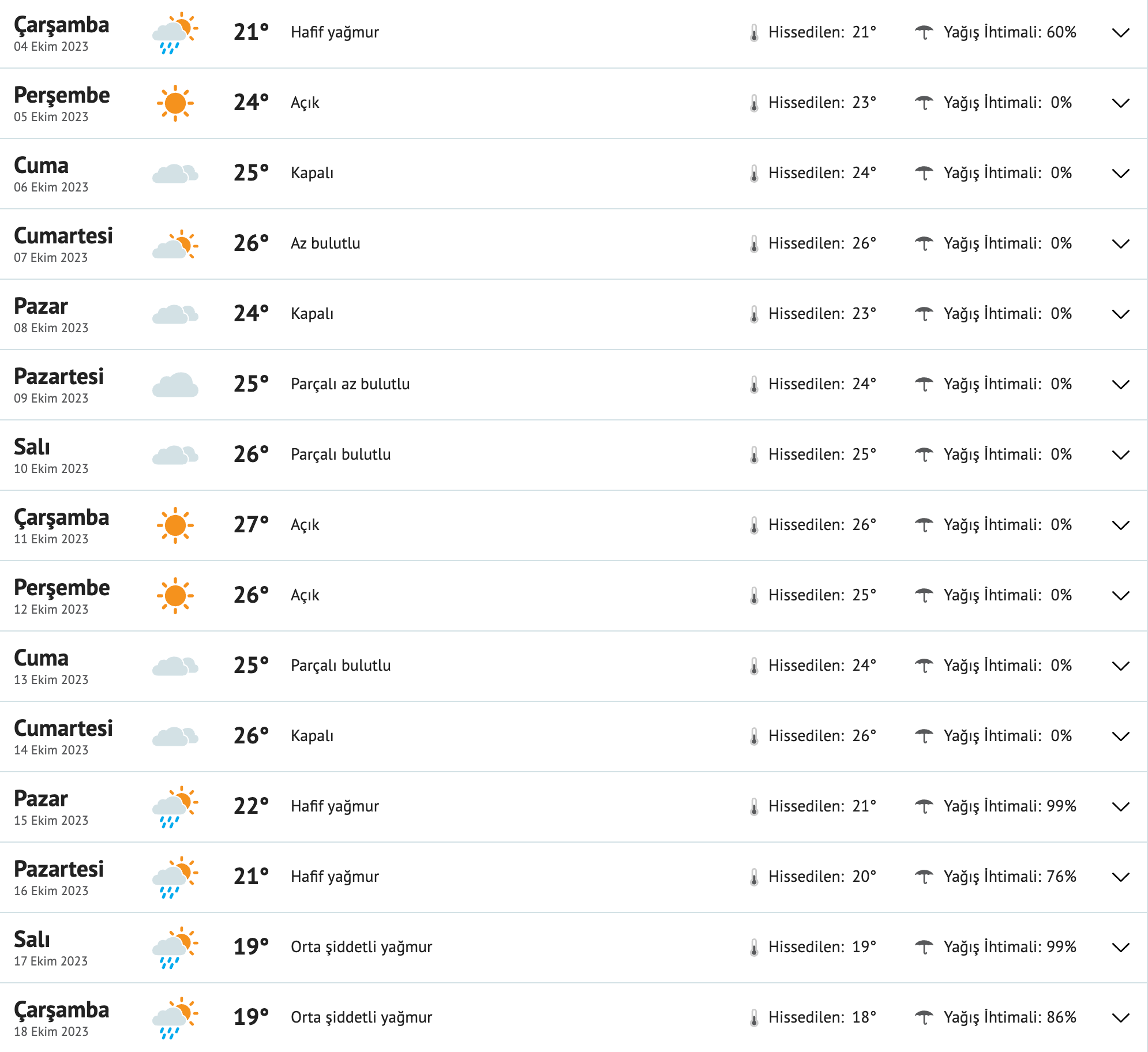This screenshot has height=1052, width=1148.
Task: Expand the Çarşamba 04 Ekim forecast details
Action: (1120, 33)
